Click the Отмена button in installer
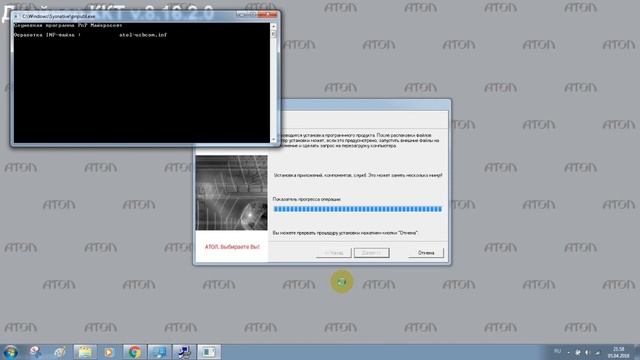Viewport: 640px width, 360px height. (426, 253)
